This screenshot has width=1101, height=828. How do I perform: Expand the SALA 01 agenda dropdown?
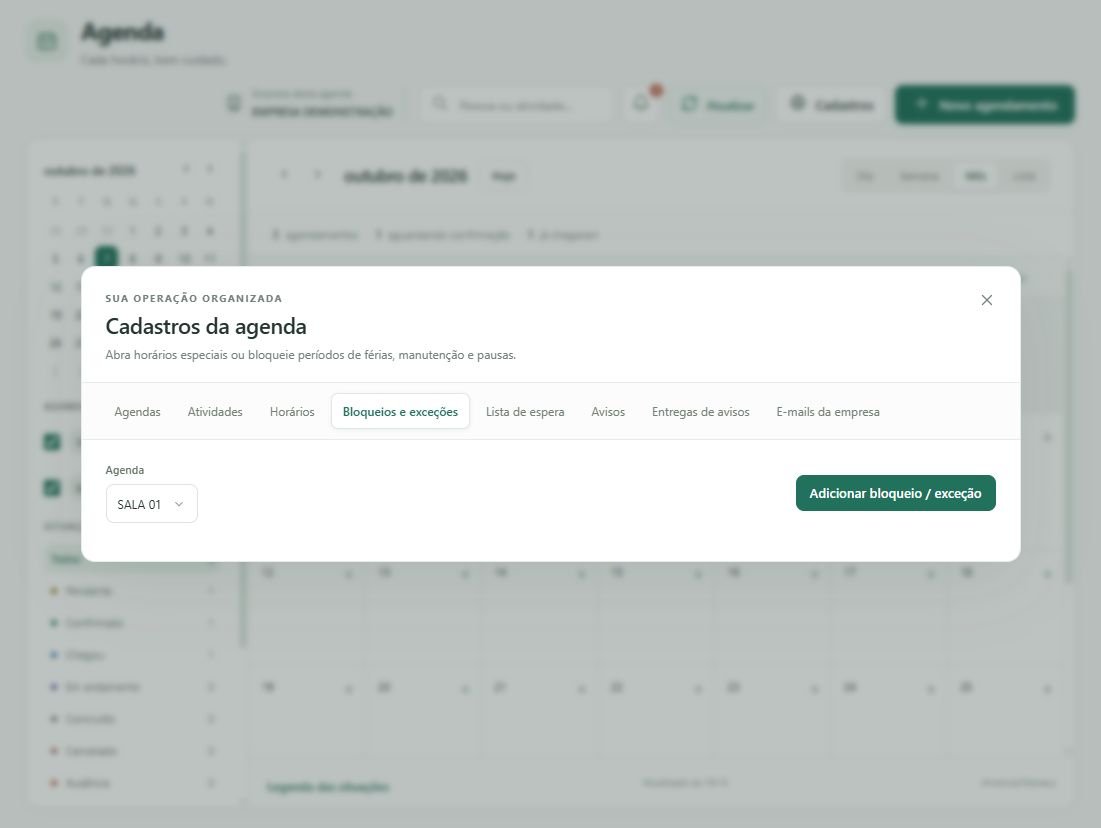(x=152, y=504)
